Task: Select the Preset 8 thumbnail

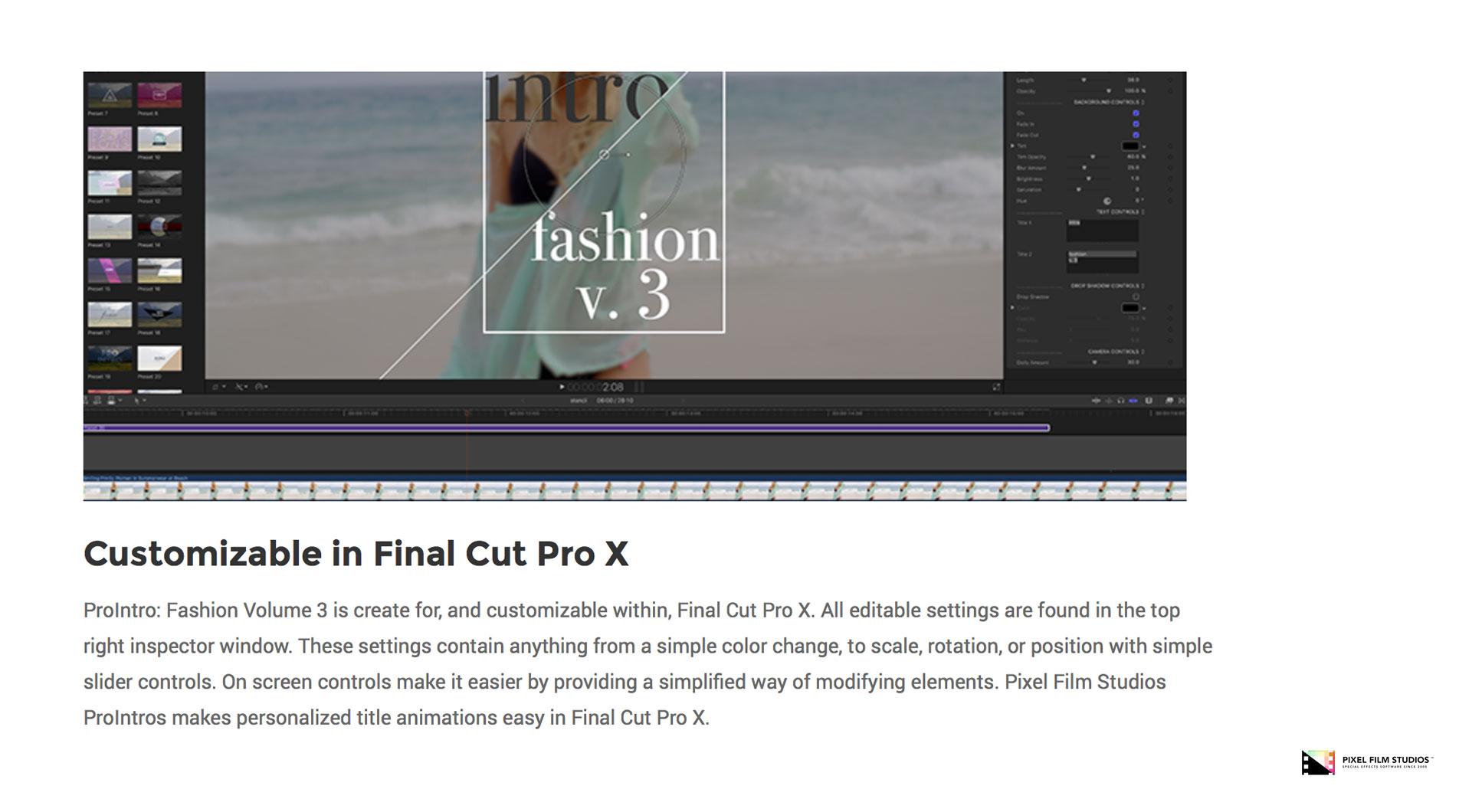Action: (x=159, y=95)
